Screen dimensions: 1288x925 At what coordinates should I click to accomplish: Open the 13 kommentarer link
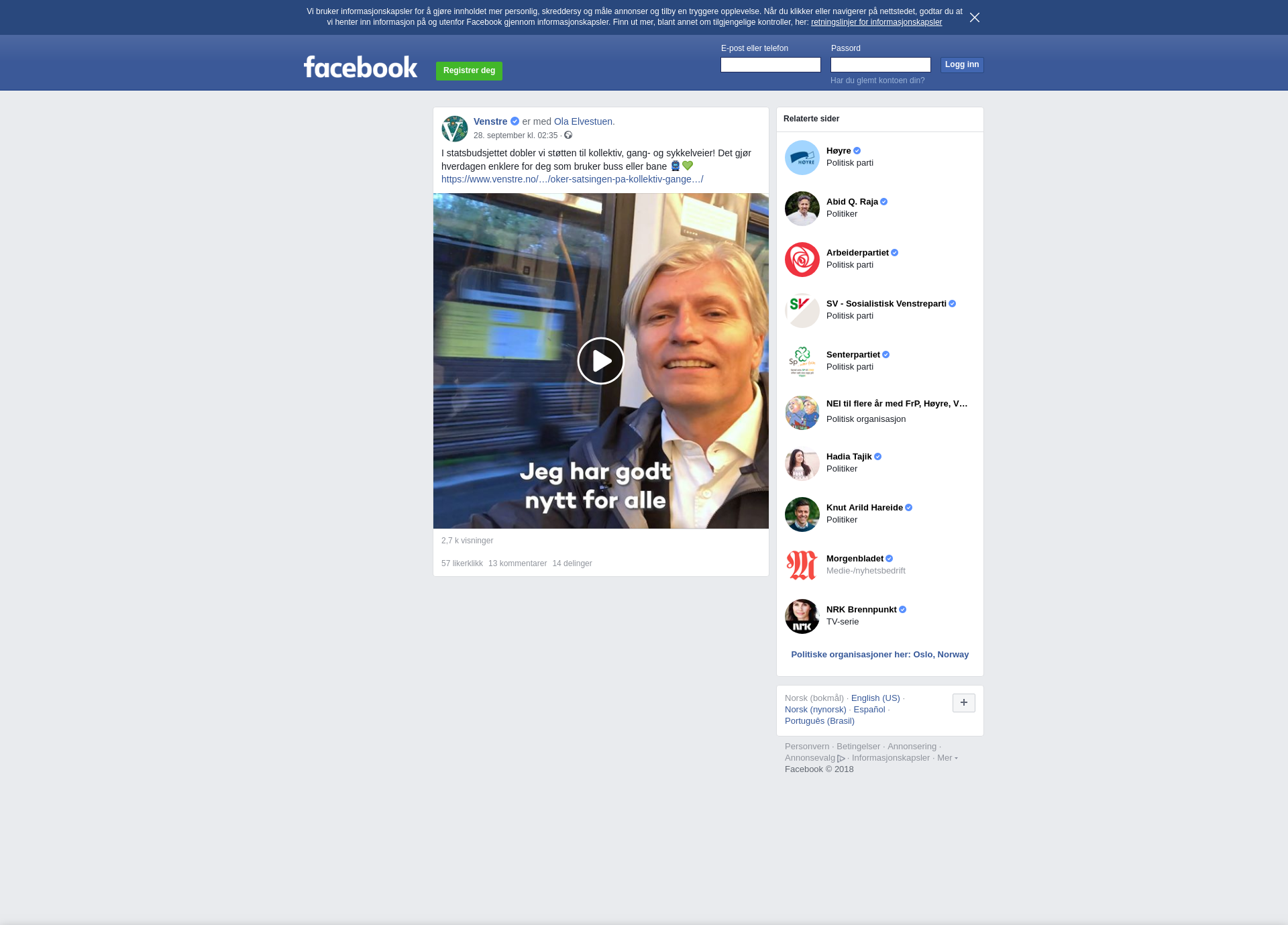(x=517, y=563)
